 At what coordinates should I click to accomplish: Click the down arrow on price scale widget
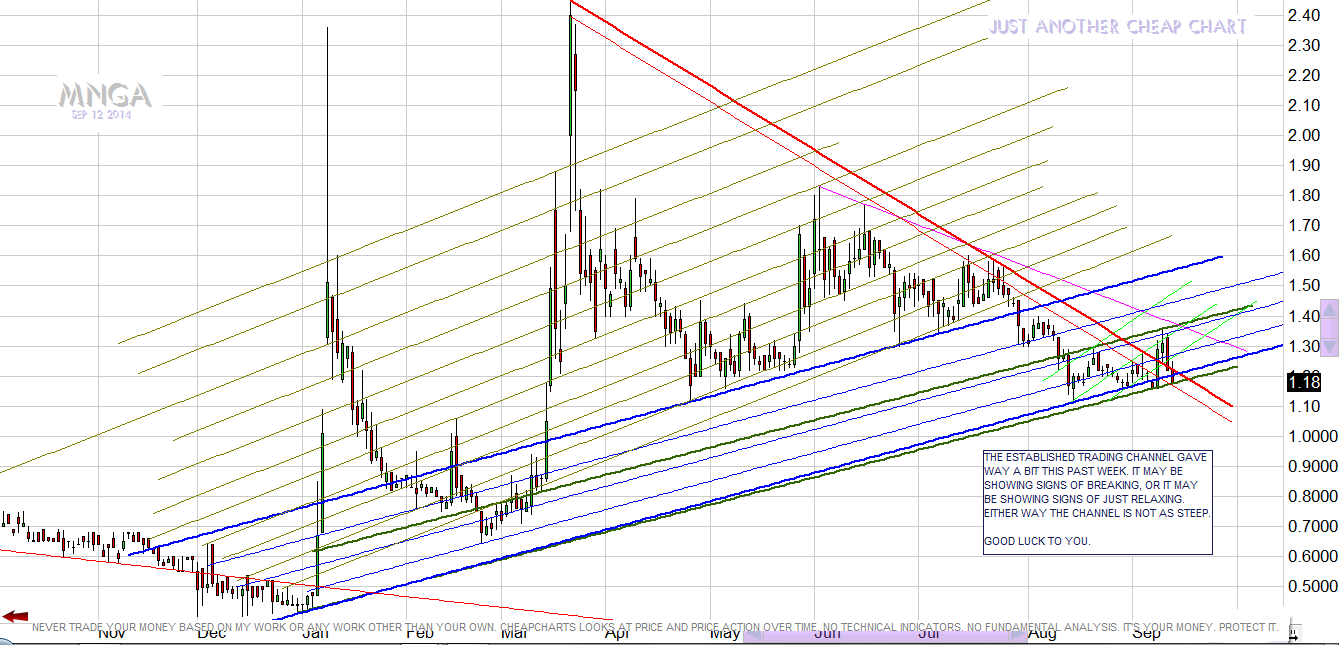coord(1329,346)
